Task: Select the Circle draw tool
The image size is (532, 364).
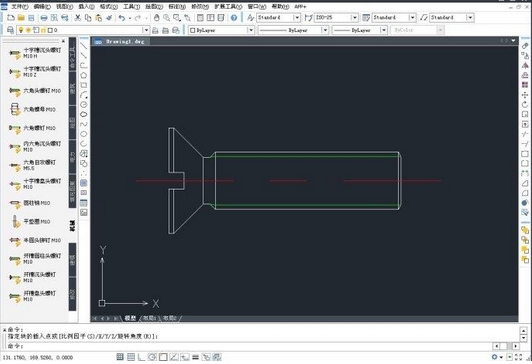Action: tap(83, 104)
